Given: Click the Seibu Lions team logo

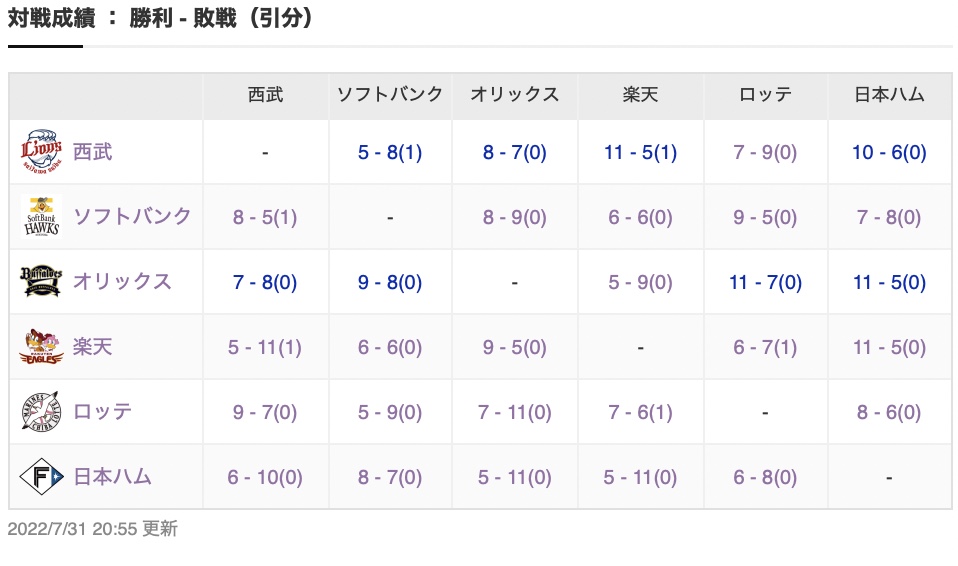Looking at the screenshot, I should (41, 152).
